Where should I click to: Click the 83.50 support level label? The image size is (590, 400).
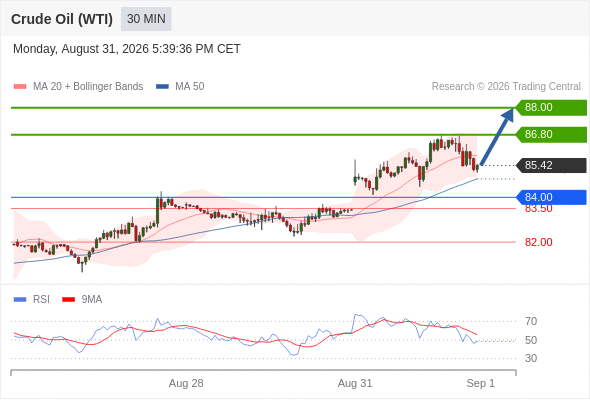coord(538,209)
